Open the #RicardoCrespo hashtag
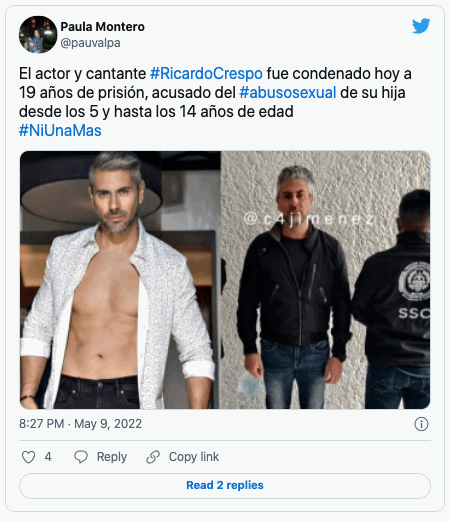The width and height of the screenshot is (449, 521). [x=206, y=74]
